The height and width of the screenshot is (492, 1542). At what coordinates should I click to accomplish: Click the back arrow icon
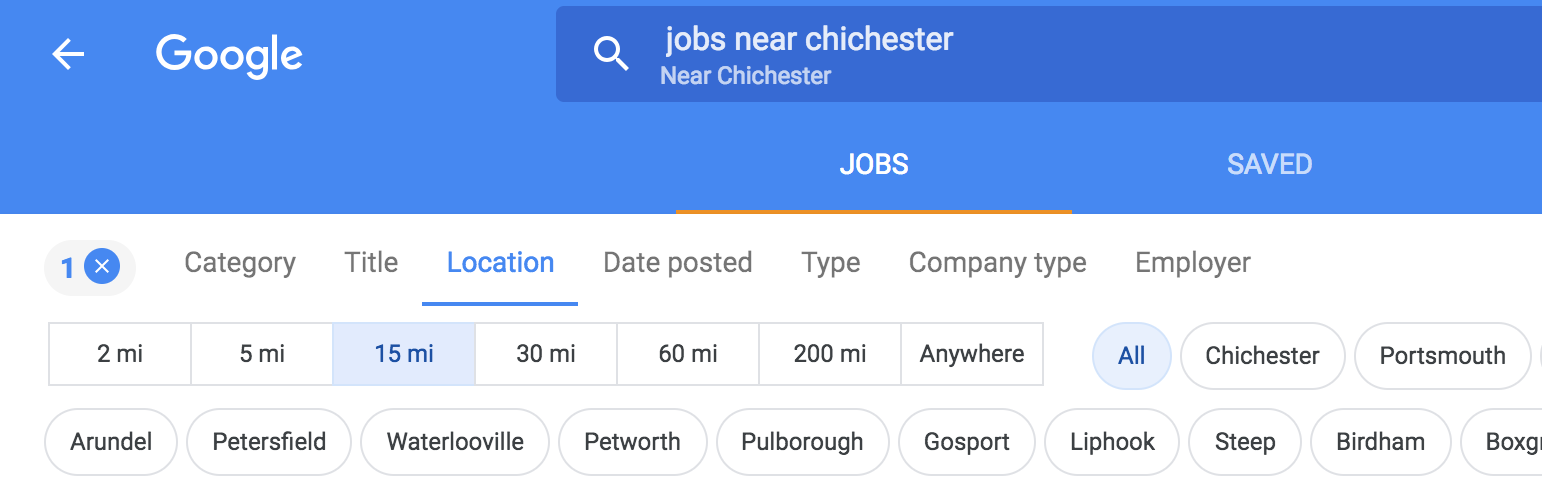point(68,55)
